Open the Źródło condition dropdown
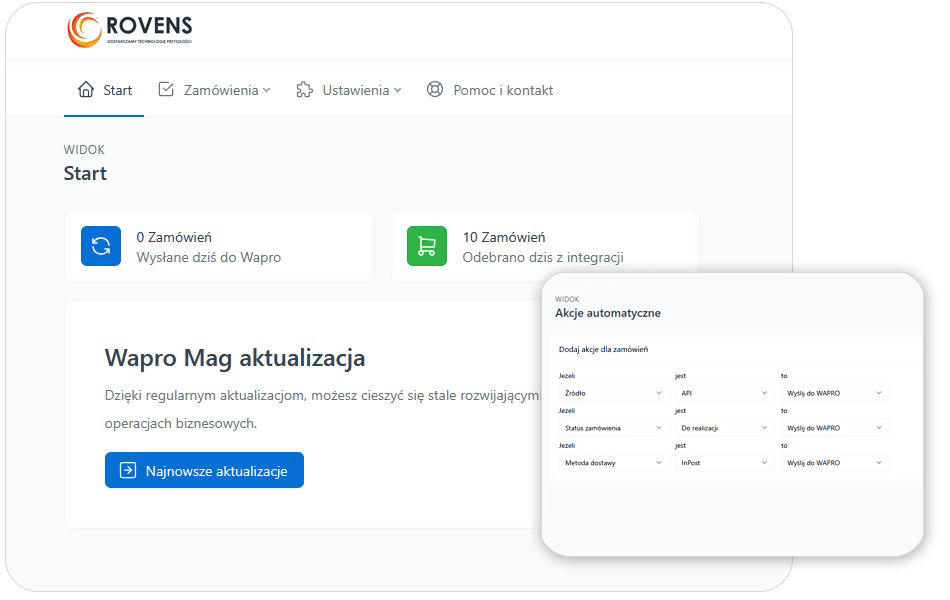950x600 pixels. click(613, 393)
